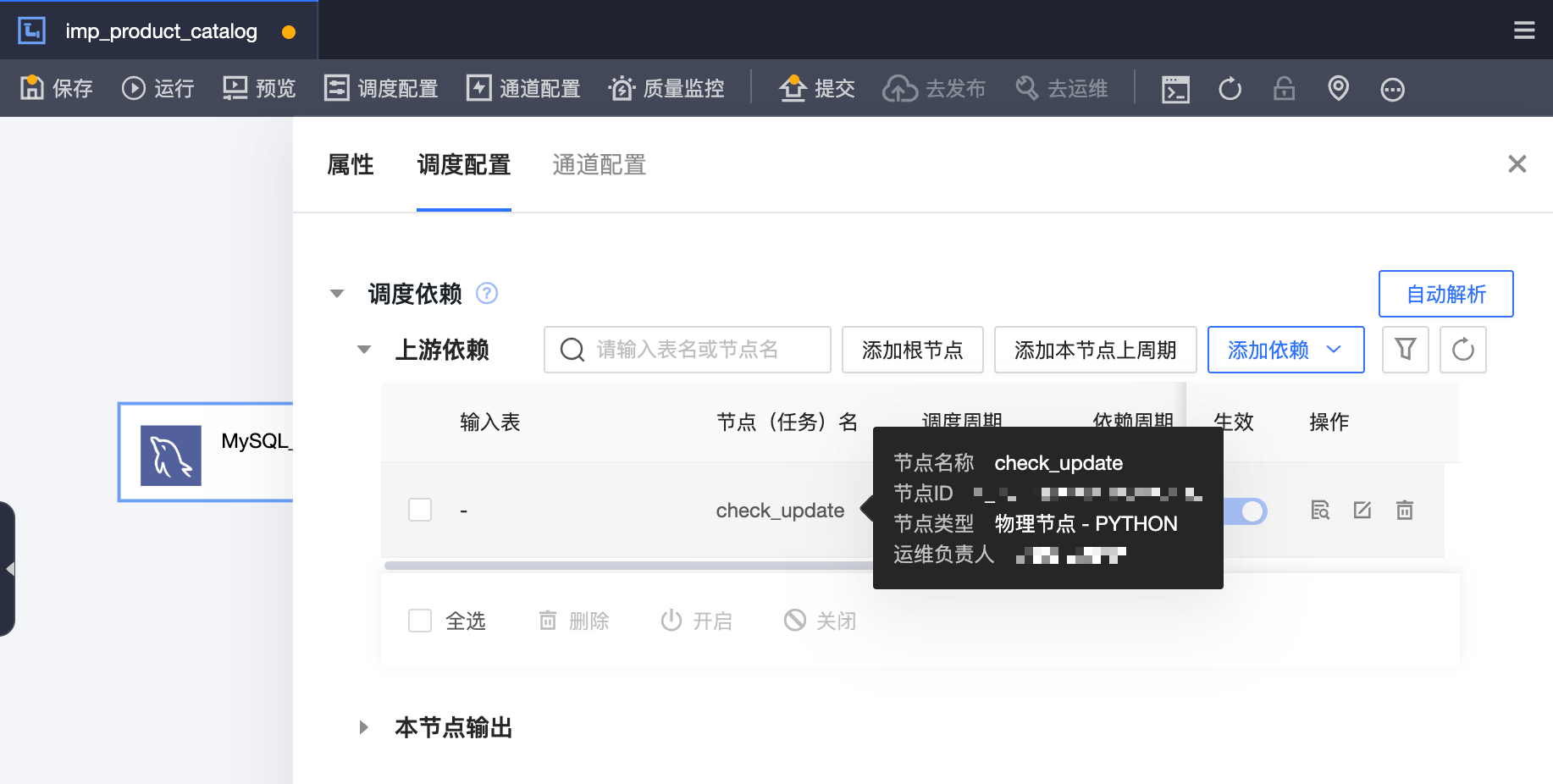View details icon for check_update row
The image size is (1553, 784).
point(1320,510)
